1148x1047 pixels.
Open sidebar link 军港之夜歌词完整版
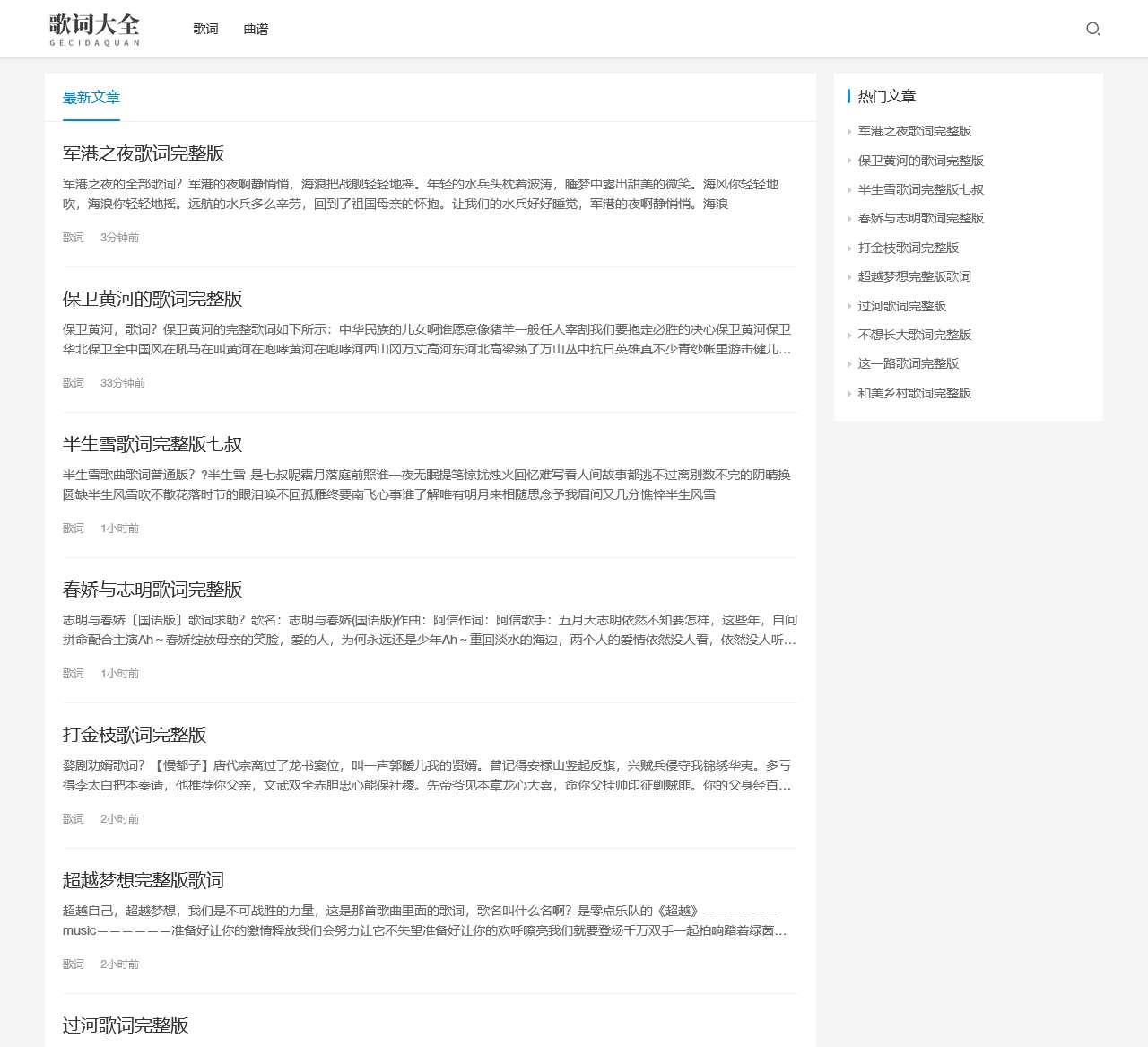point(915,131)
